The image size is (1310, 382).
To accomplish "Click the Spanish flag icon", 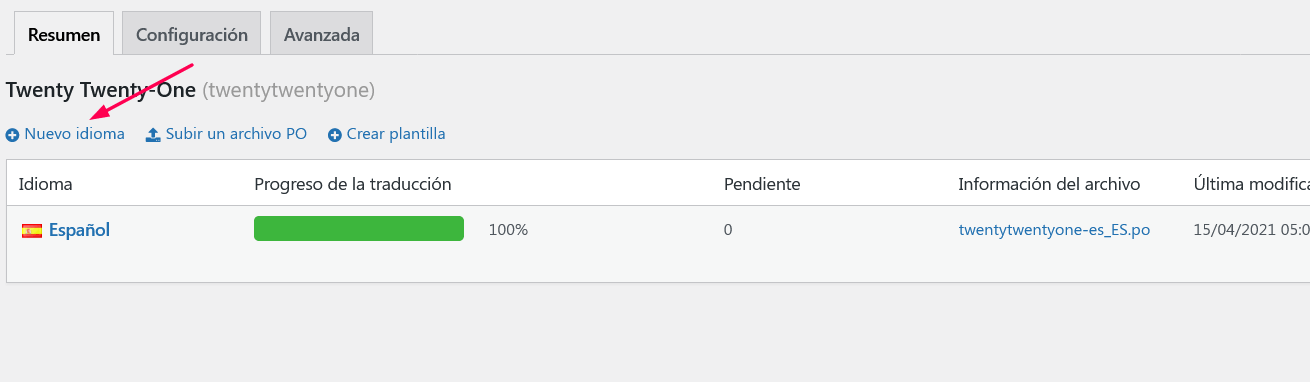I will click(x=32, y=231).
